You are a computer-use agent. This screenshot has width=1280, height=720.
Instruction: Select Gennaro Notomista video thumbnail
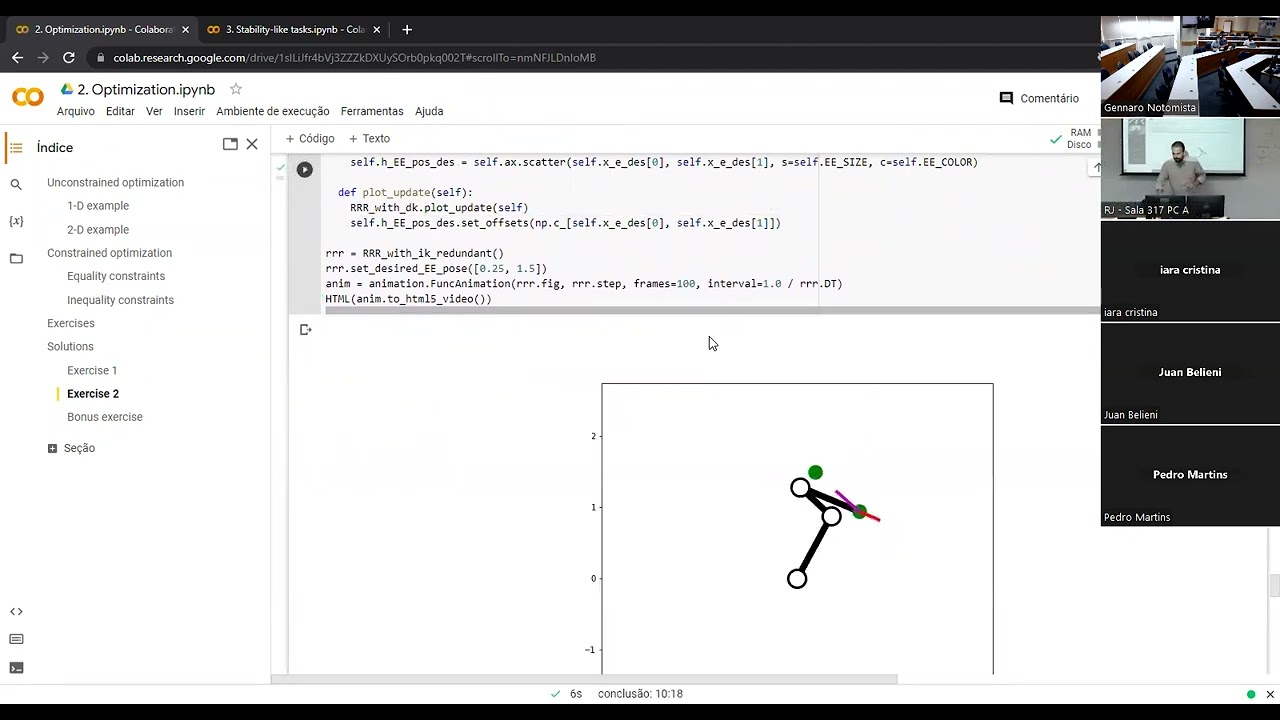coord(1190,66)
